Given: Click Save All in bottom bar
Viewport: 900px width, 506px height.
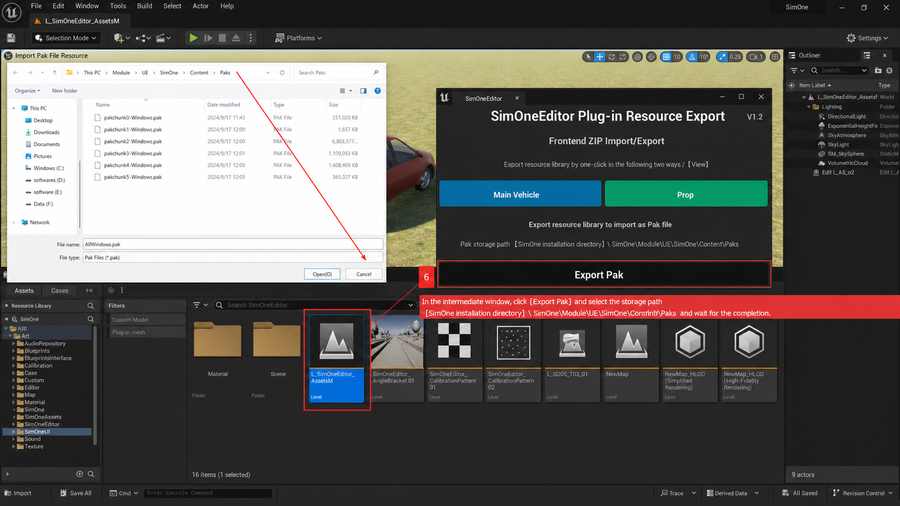Looking at the screenshot, I should [75, 493].
